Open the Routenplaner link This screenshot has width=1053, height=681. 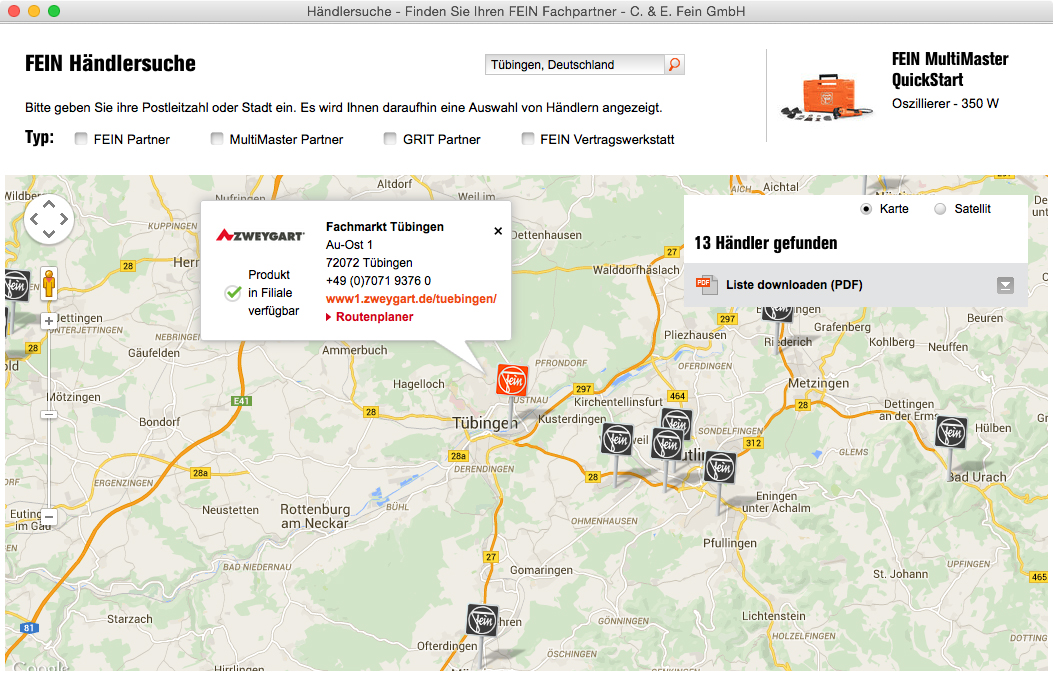pyautogui.click(x=374, y=317)
